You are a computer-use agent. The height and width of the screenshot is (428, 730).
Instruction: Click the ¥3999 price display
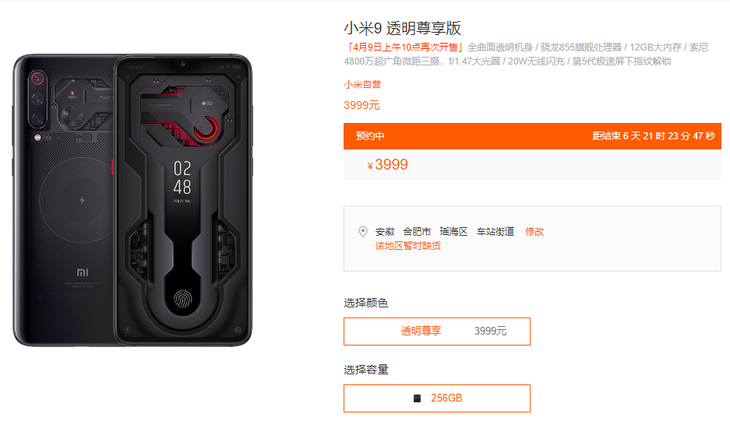[x=387, y=164]
